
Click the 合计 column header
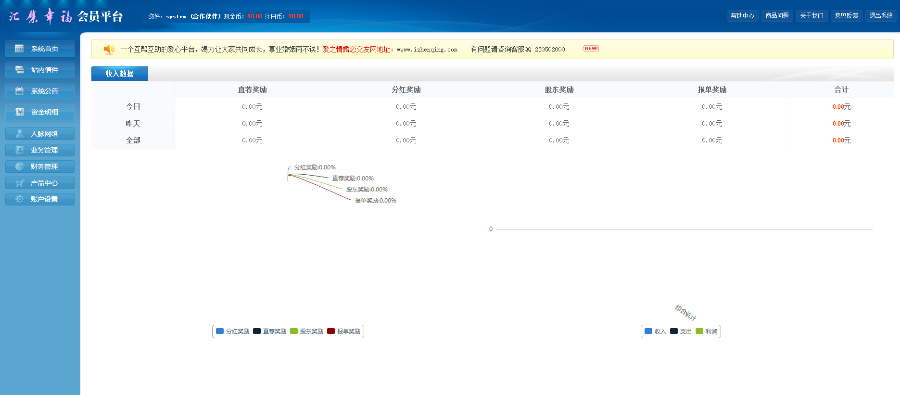(841, 90)
